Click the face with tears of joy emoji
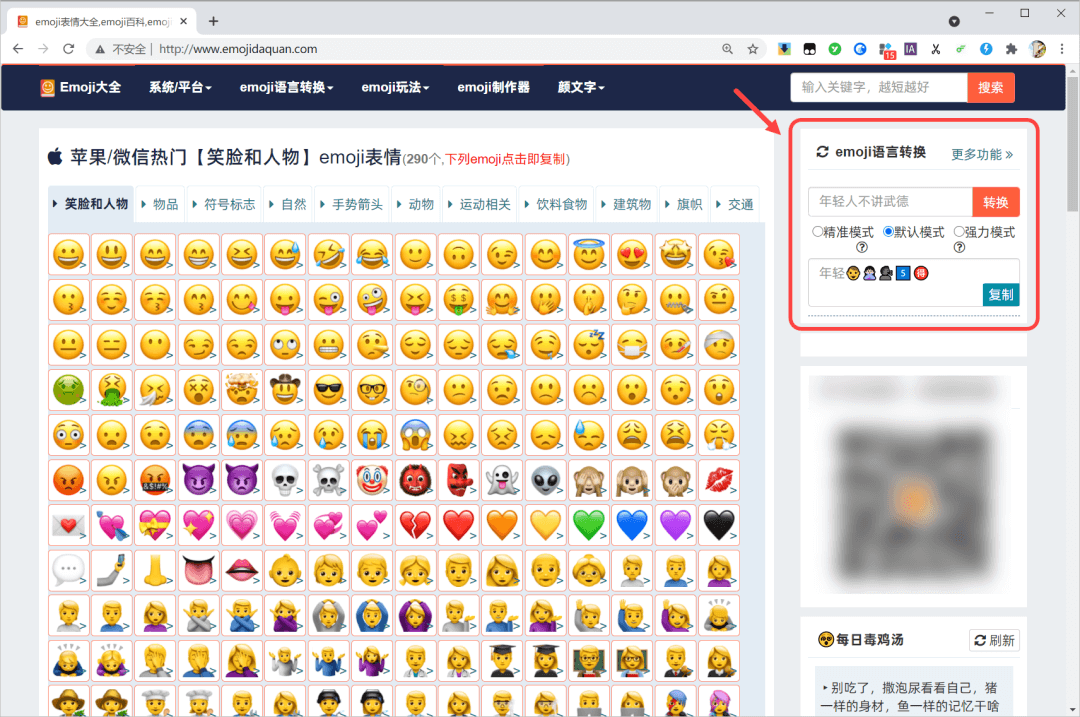The height and width of the screenshot is (717, 1080). coord(372,254)
